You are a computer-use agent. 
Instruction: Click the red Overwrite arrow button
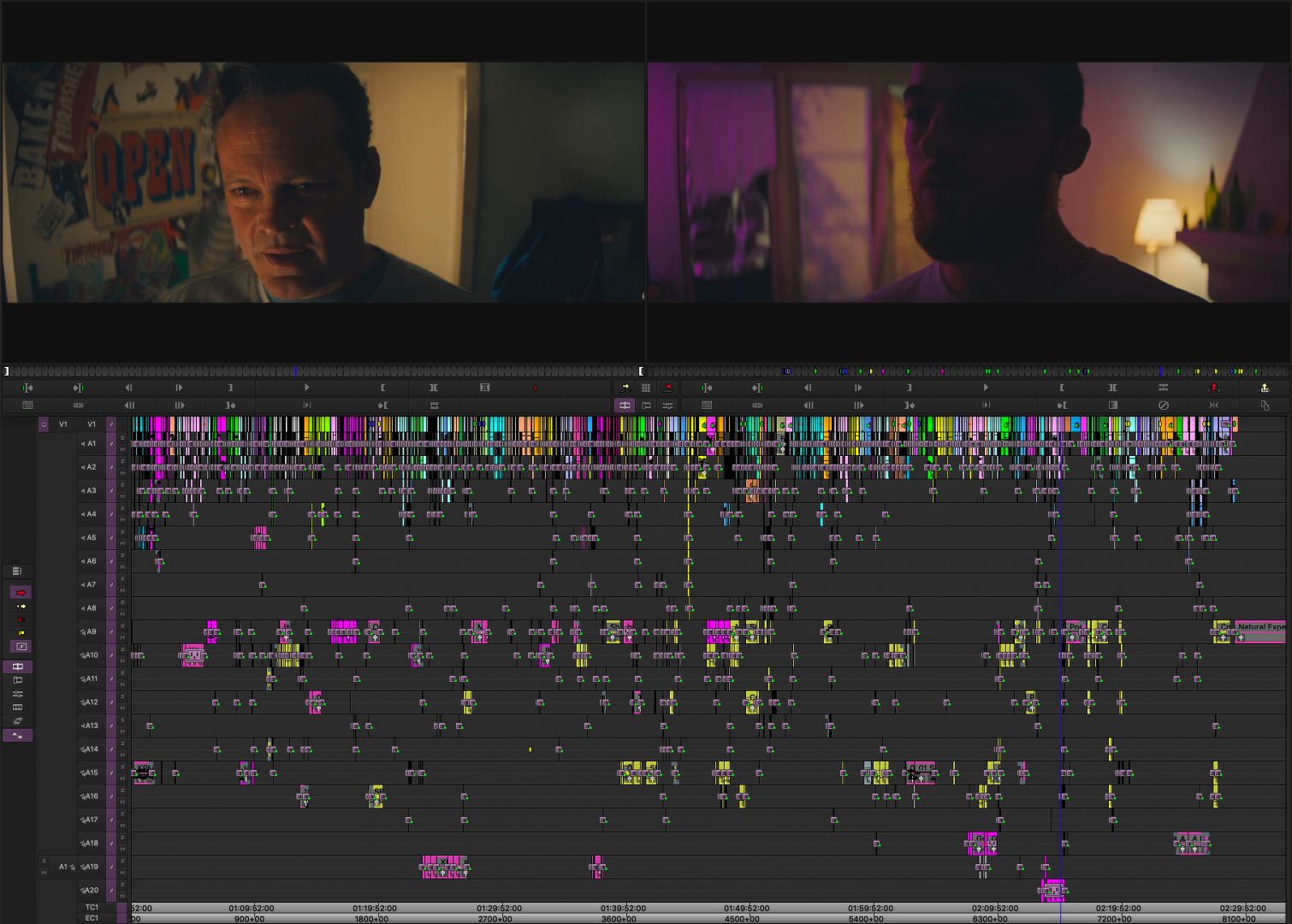(x=667, y=388)
